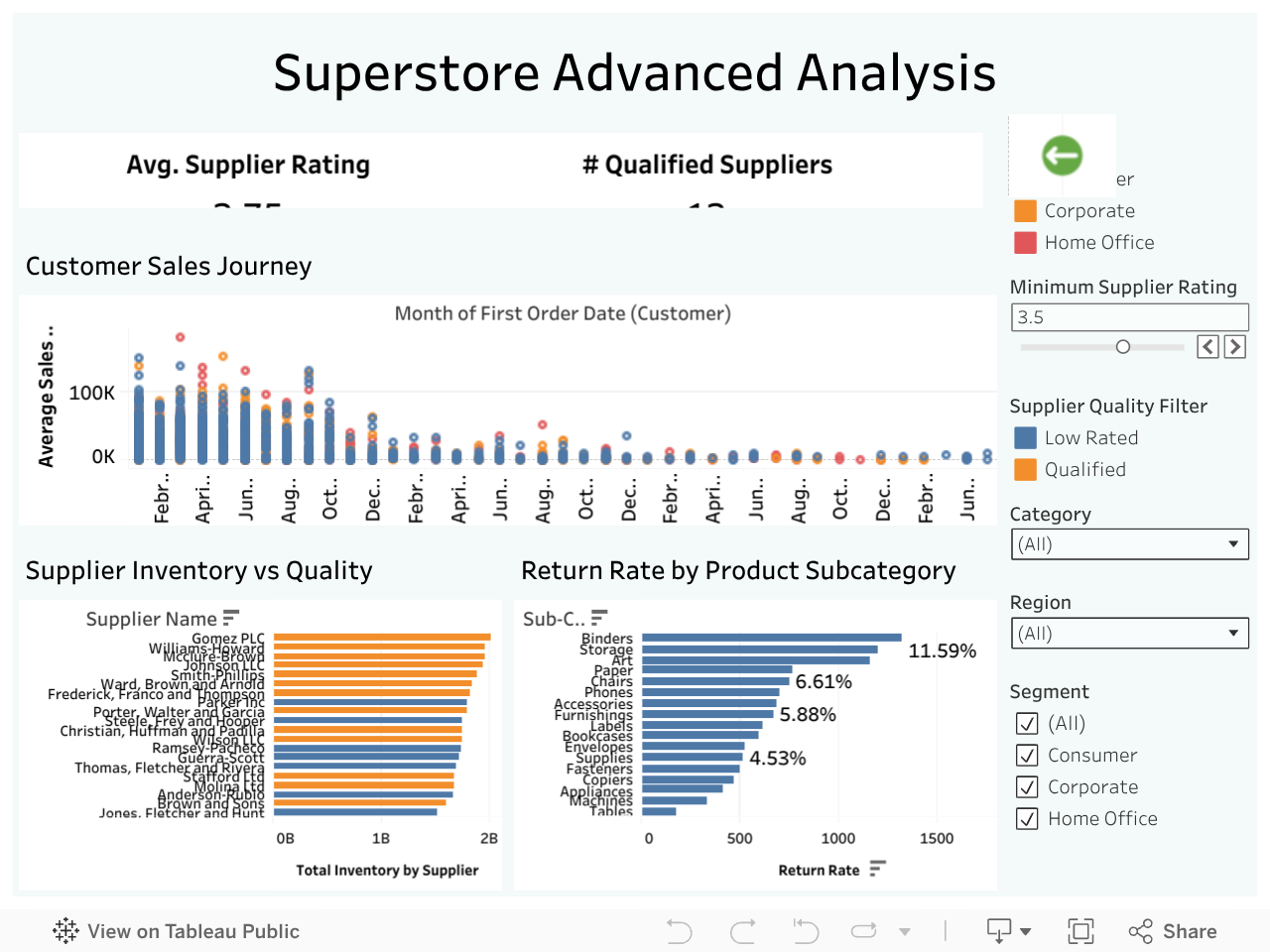Click the Minimum Supplier Rating input field
Viewport: 1270px width, 952px height.
pyautogui.click(x=1129, y=317)
